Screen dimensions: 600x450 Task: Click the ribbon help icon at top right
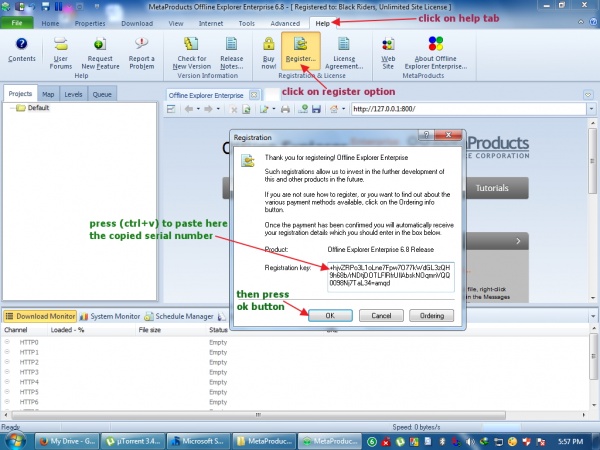point(593,22)
